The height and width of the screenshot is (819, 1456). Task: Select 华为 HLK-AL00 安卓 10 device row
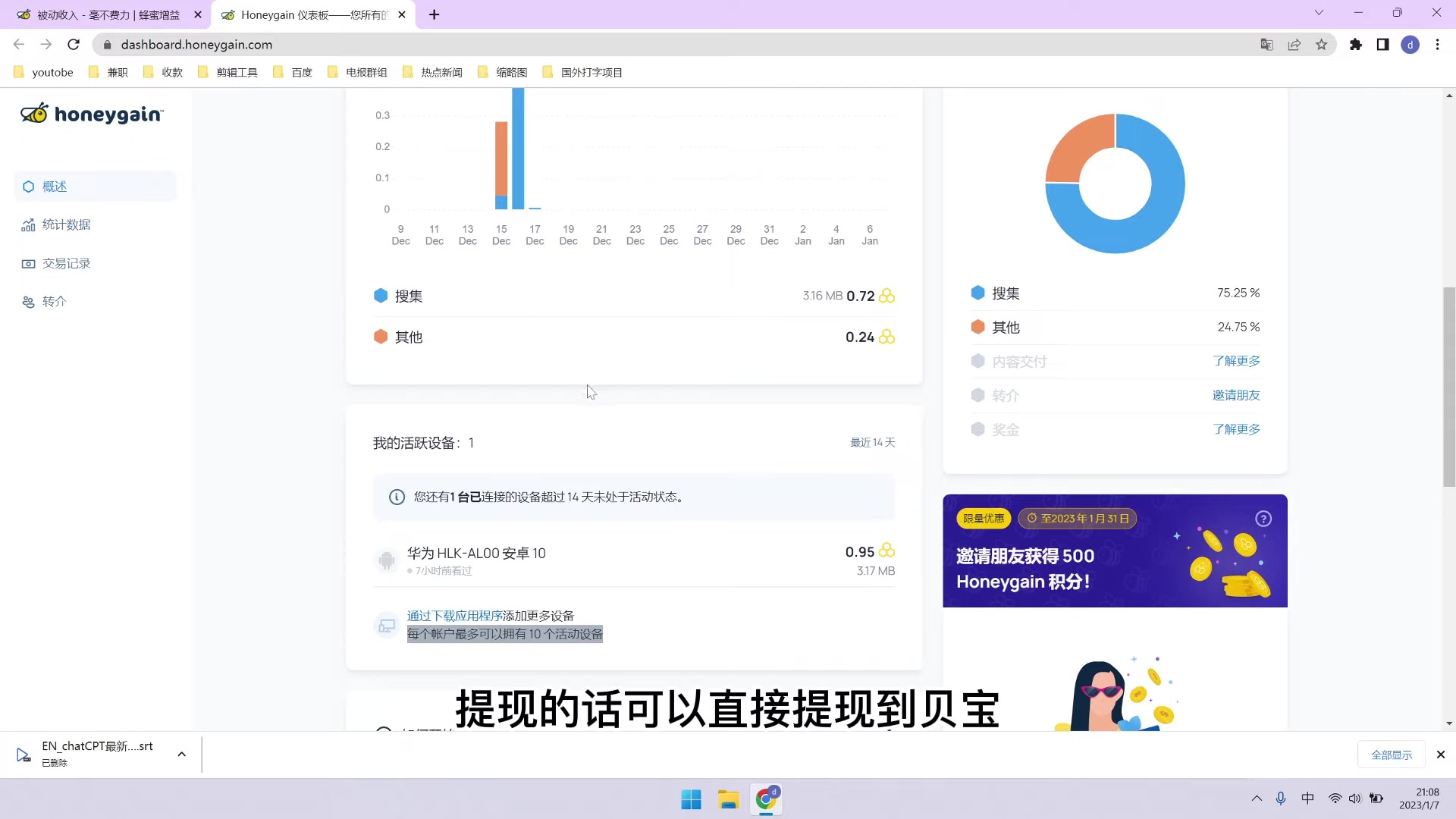634,560
